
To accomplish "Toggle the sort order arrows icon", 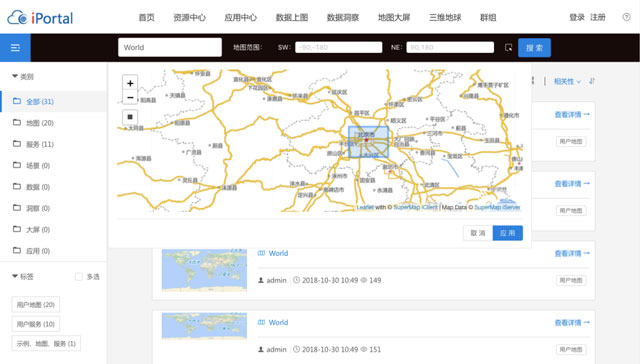I will pyautogui.click(x=592, y=81).
